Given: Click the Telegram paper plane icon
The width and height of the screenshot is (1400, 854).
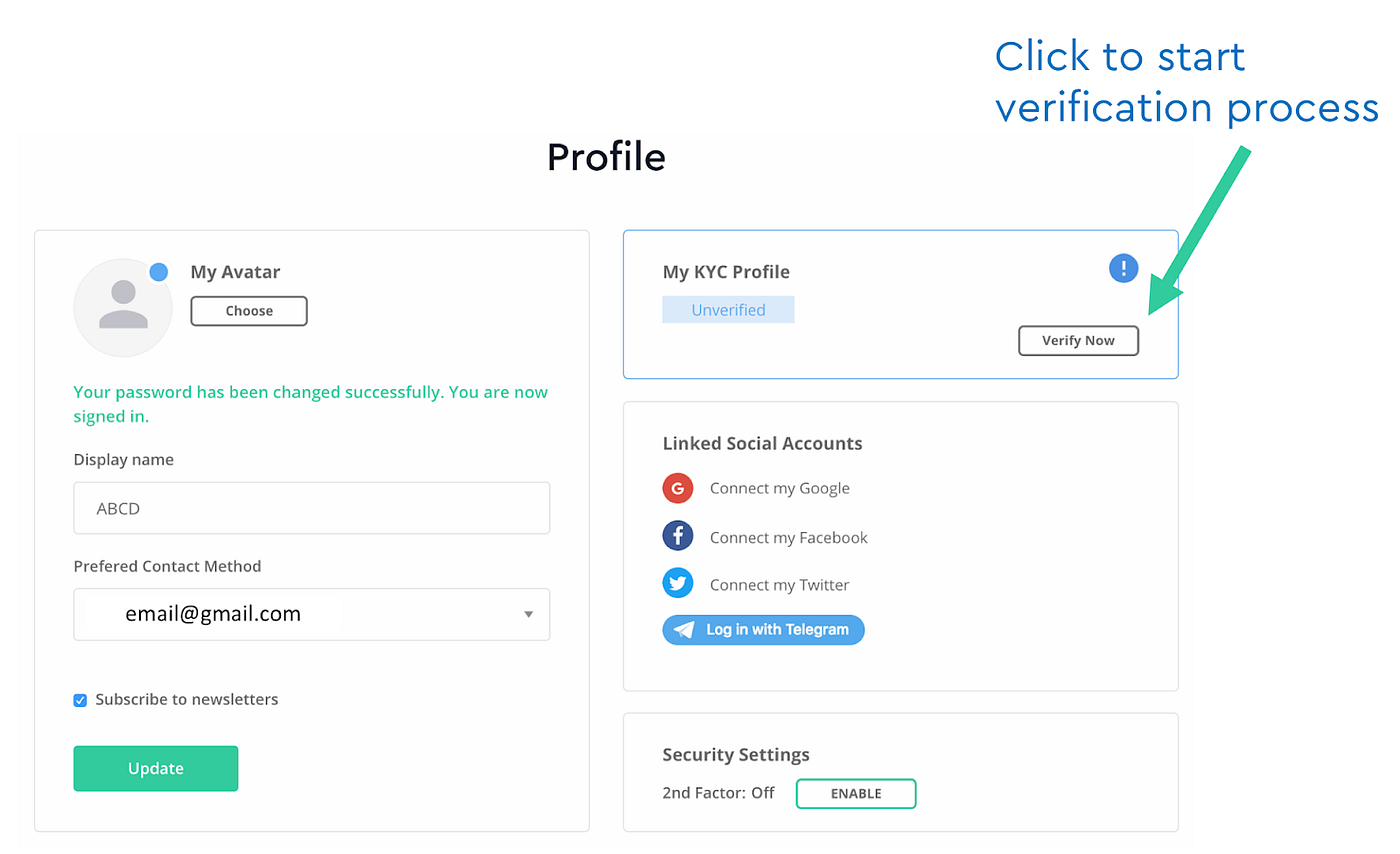Looking at the screenshot, I should 684,630.
